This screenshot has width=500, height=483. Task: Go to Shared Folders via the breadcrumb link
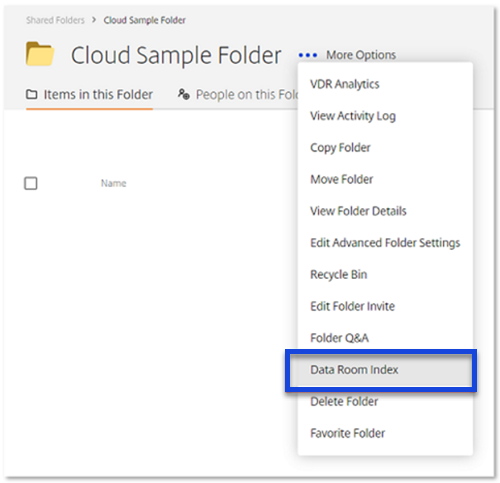(55, 20)
